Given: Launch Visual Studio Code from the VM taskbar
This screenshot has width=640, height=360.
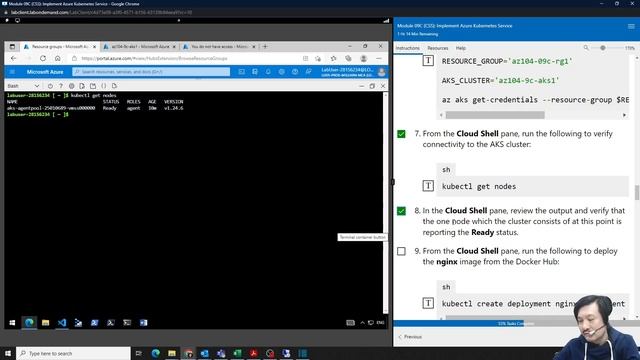Looking at the screenshot, I should point(62,322).
